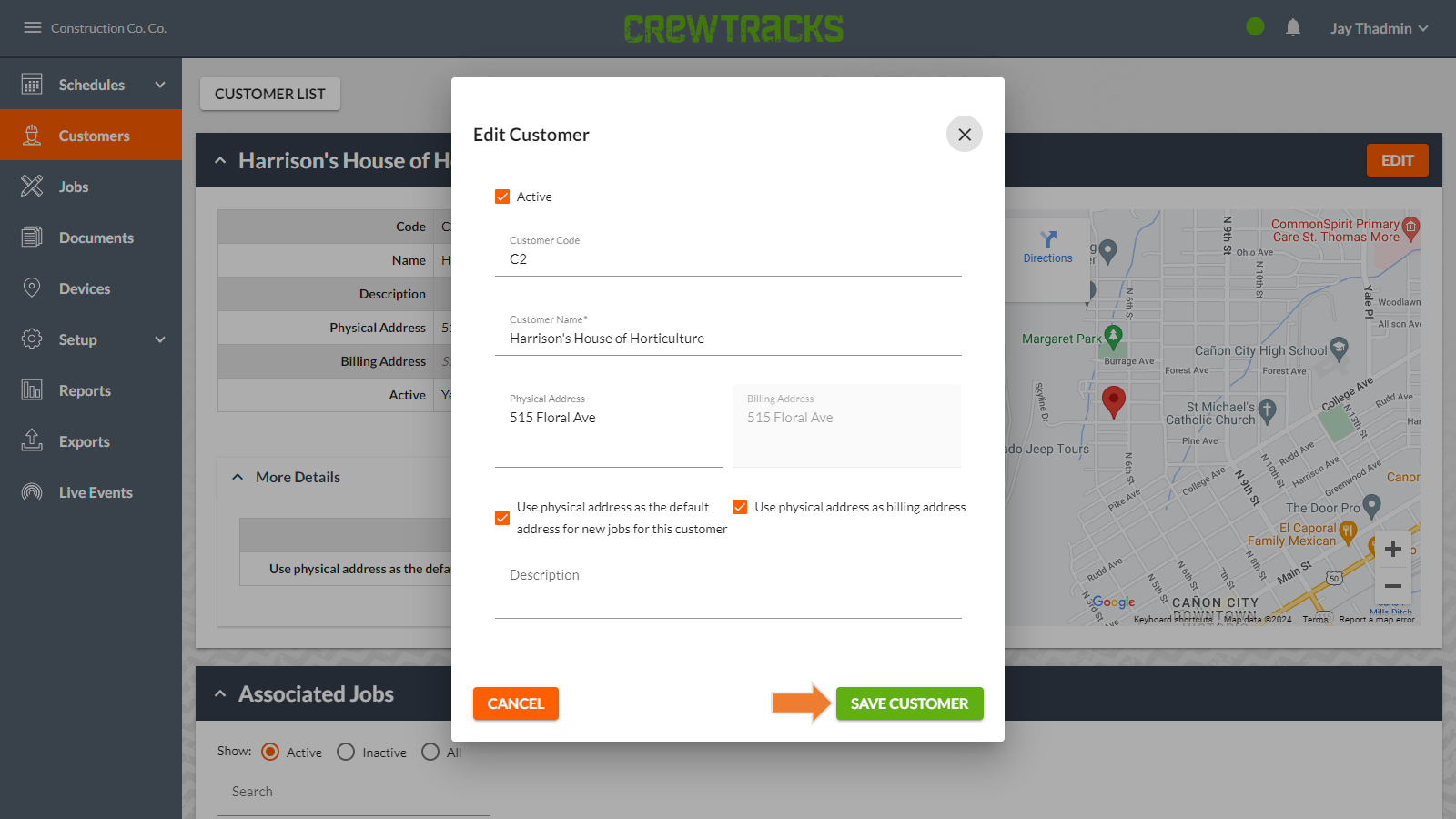The image size is (1456, 819).
Task: Click the Jobs tools icon
Action: pyautogui.click(x=32, y=187)
